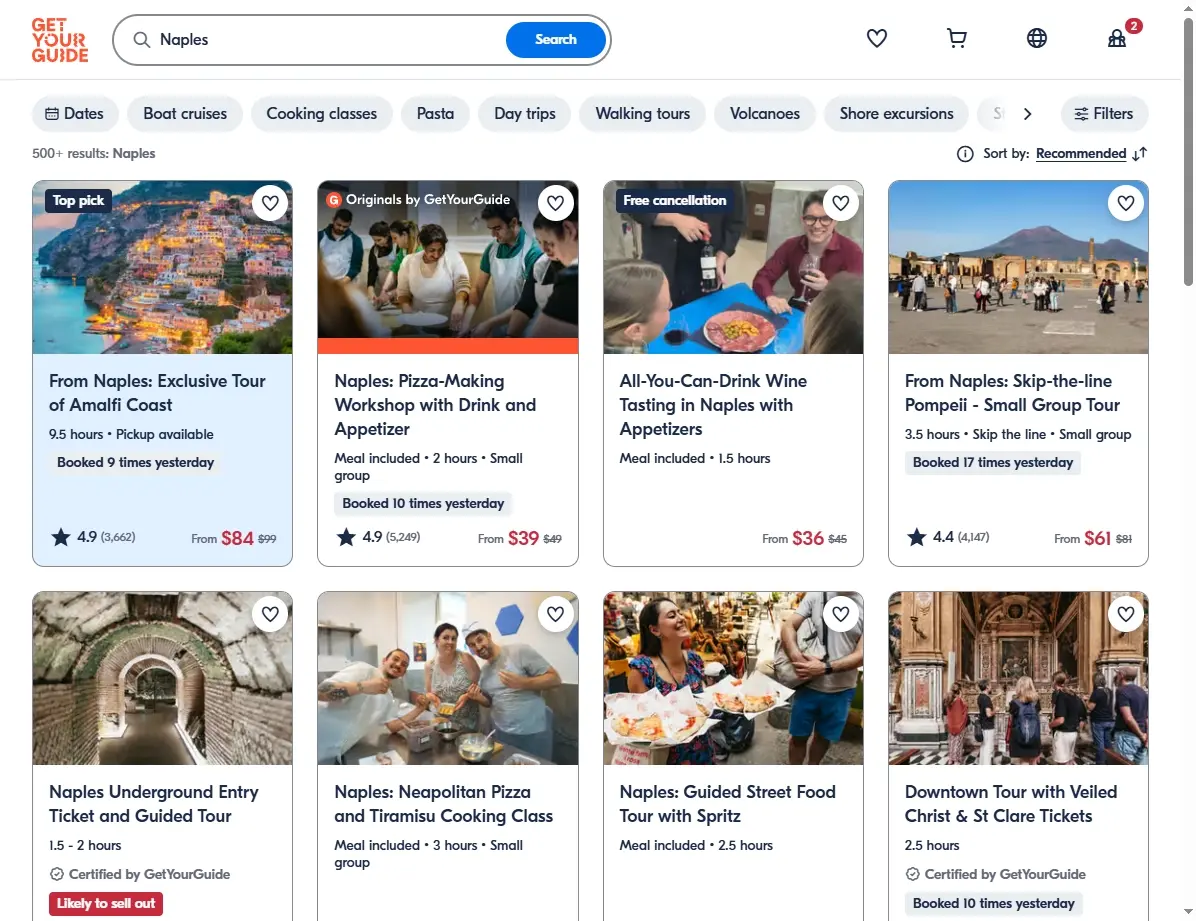Click the pizza-making workshop photo

click(448, 268)
